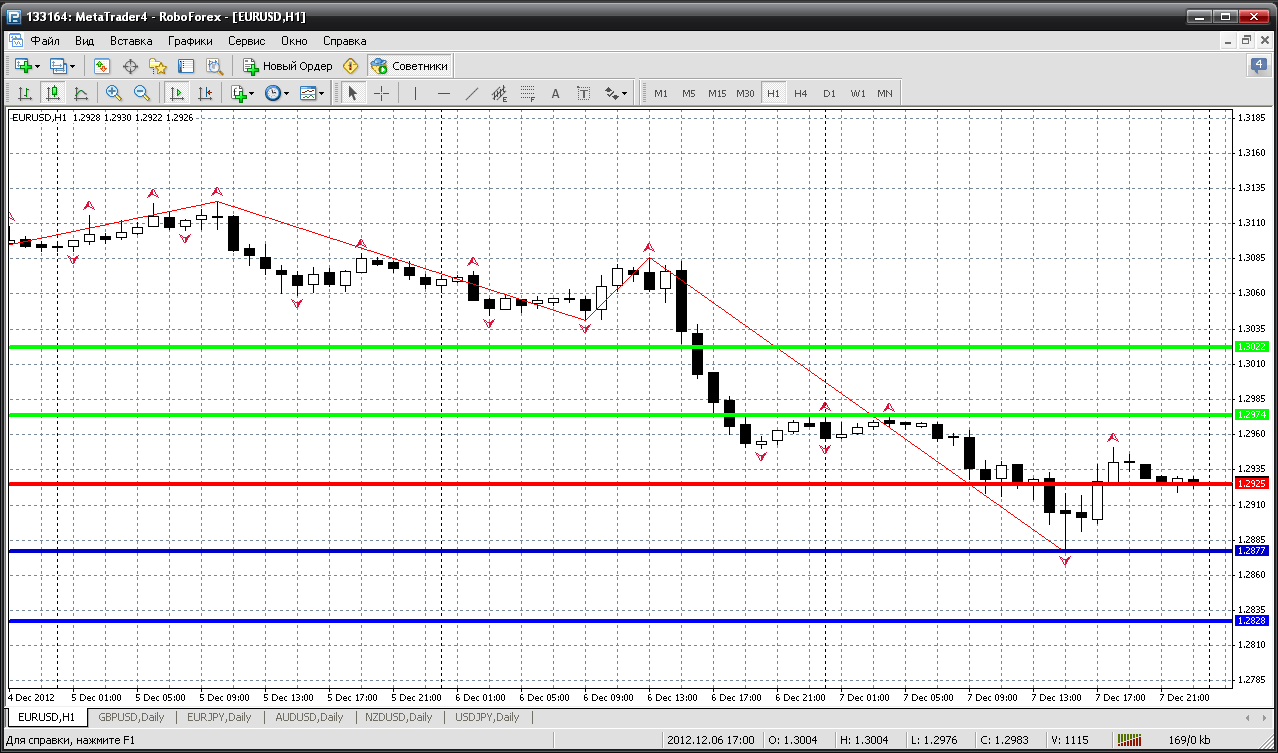Select the M1 timeframe

click(x=661, y=93)
